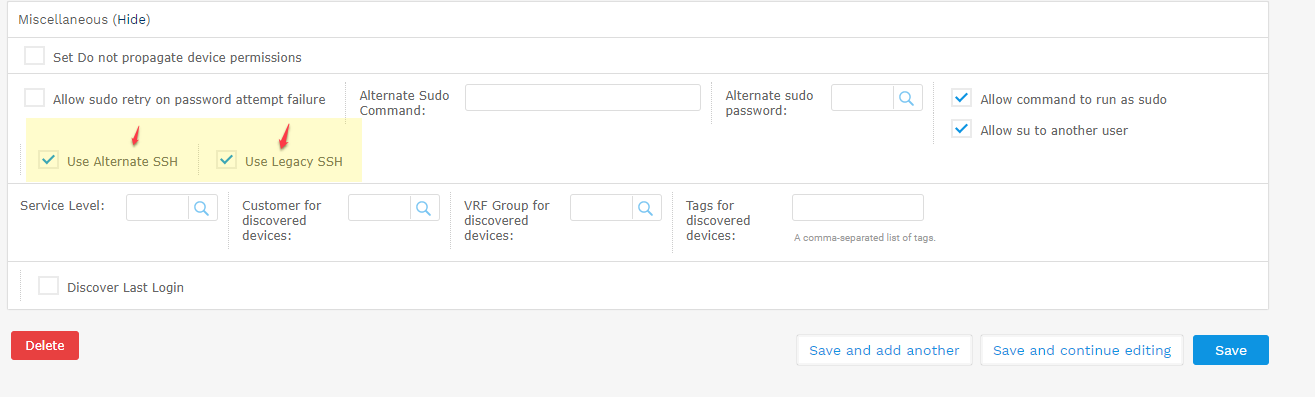Choose Save and add another
Image resolution: width=1315 pixels, height=397 pixels.
pos(884,350)
